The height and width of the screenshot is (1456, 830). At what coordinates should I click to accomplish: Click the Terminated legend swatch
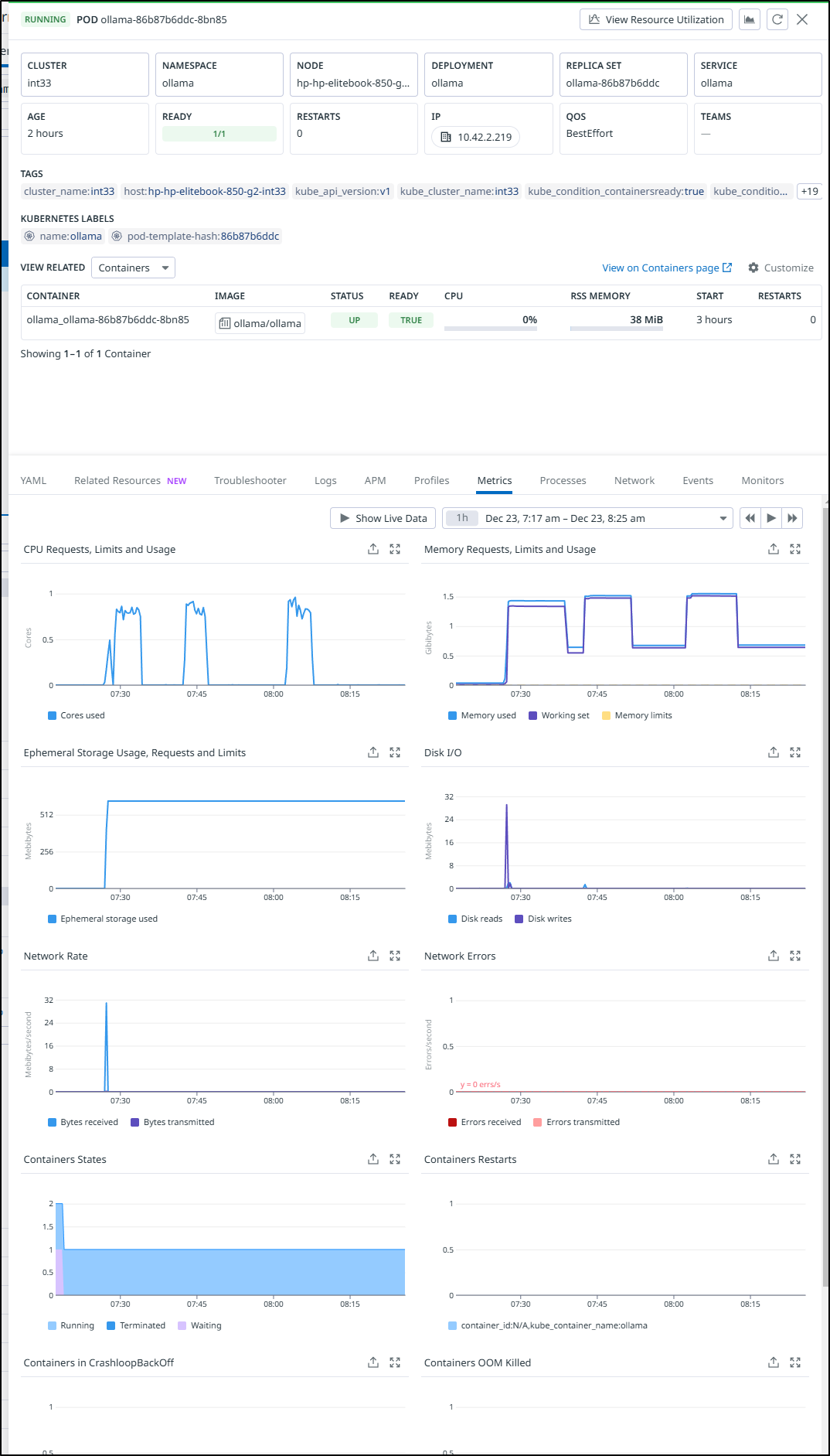(111, 1325)
